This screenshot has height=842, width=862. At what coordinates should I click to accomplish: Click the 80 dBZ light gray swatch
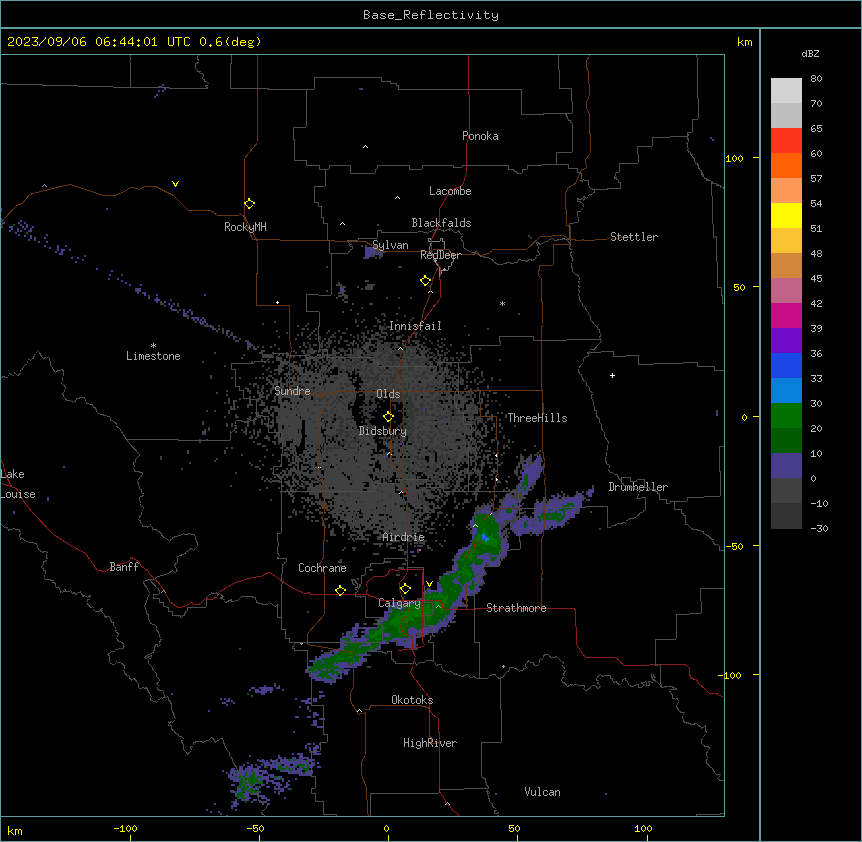pos(786,91)
